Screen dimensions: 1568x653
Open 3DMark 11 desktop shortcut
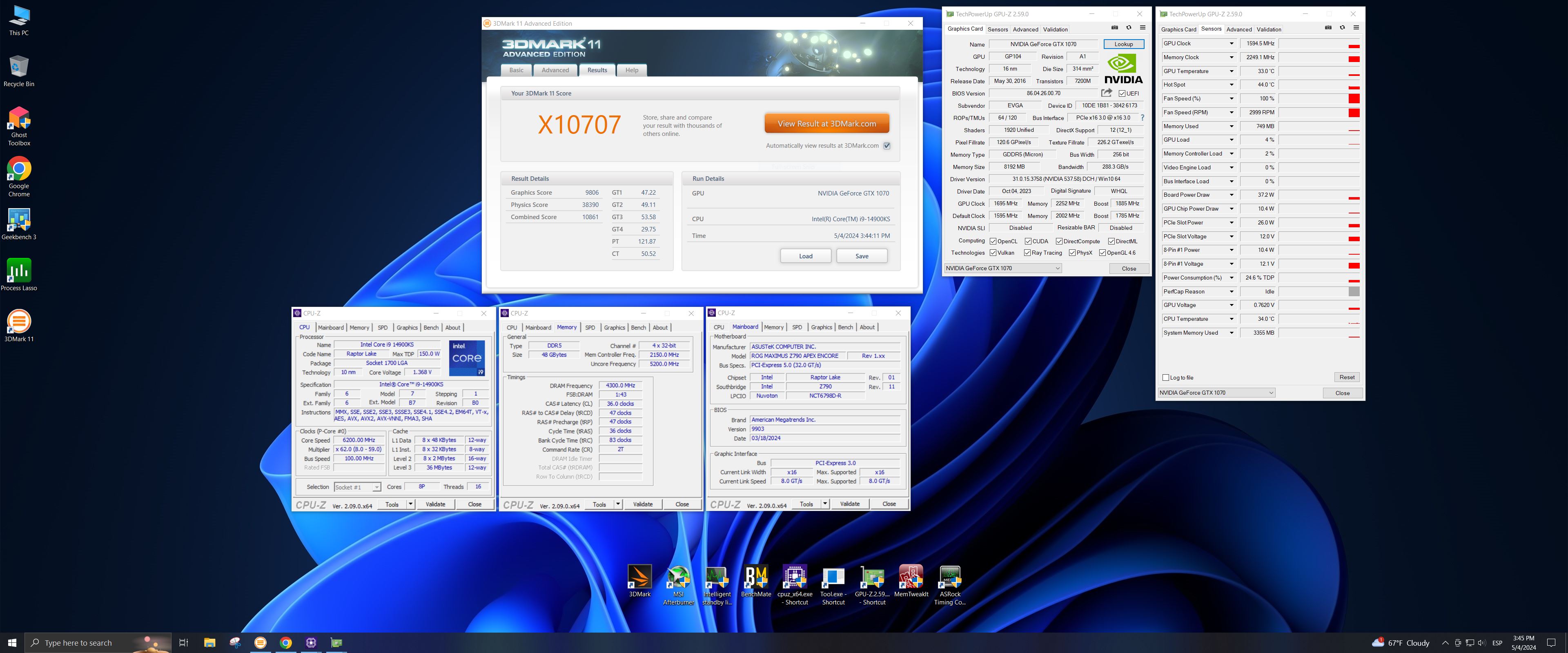pyautogui.click(x=19, y=326)
